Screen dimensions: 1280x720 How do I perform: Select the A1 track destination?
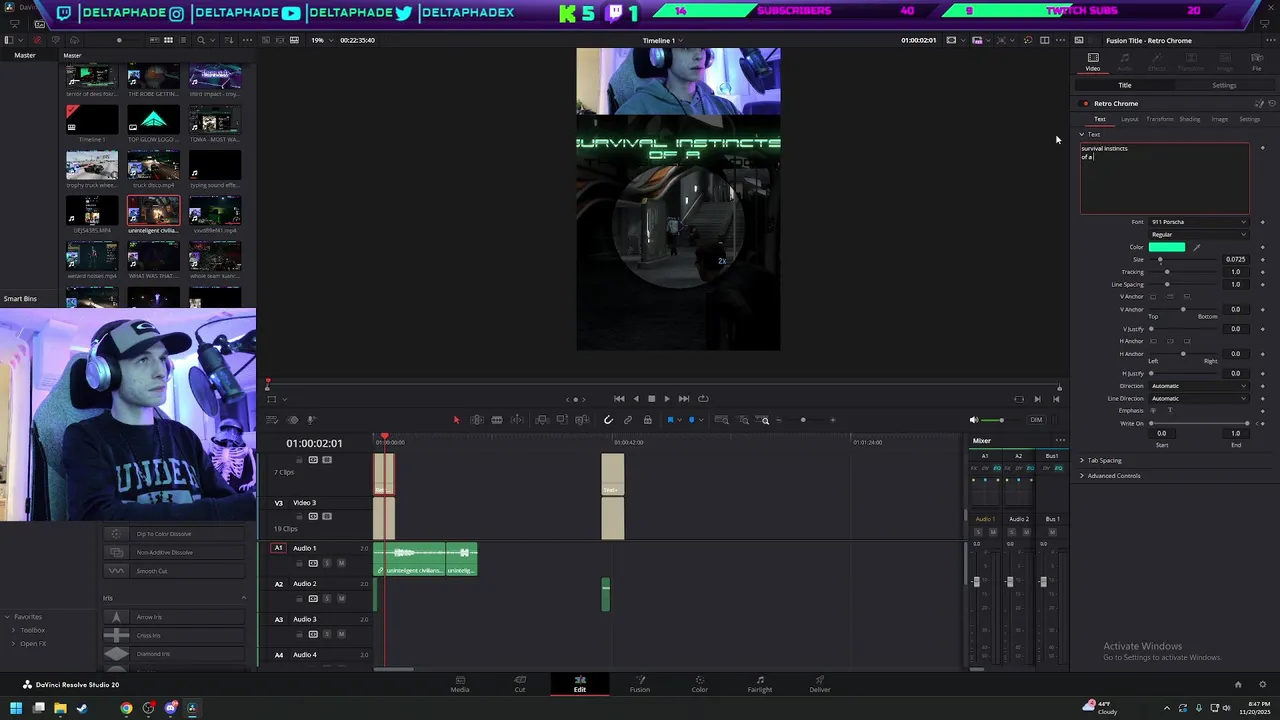(x=279, y=548)
